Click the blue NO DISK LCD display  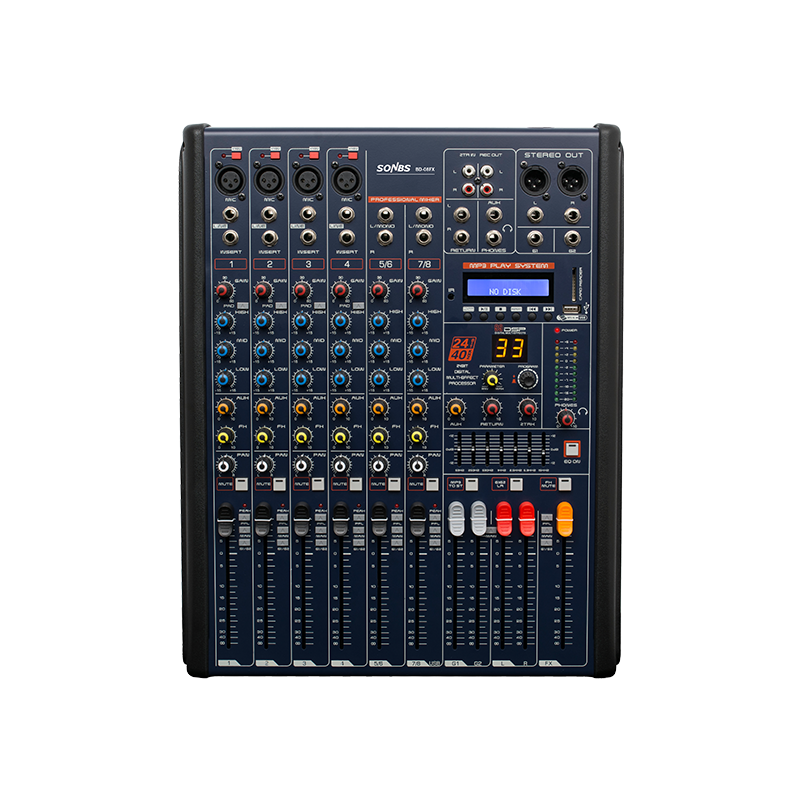point(507,289)
